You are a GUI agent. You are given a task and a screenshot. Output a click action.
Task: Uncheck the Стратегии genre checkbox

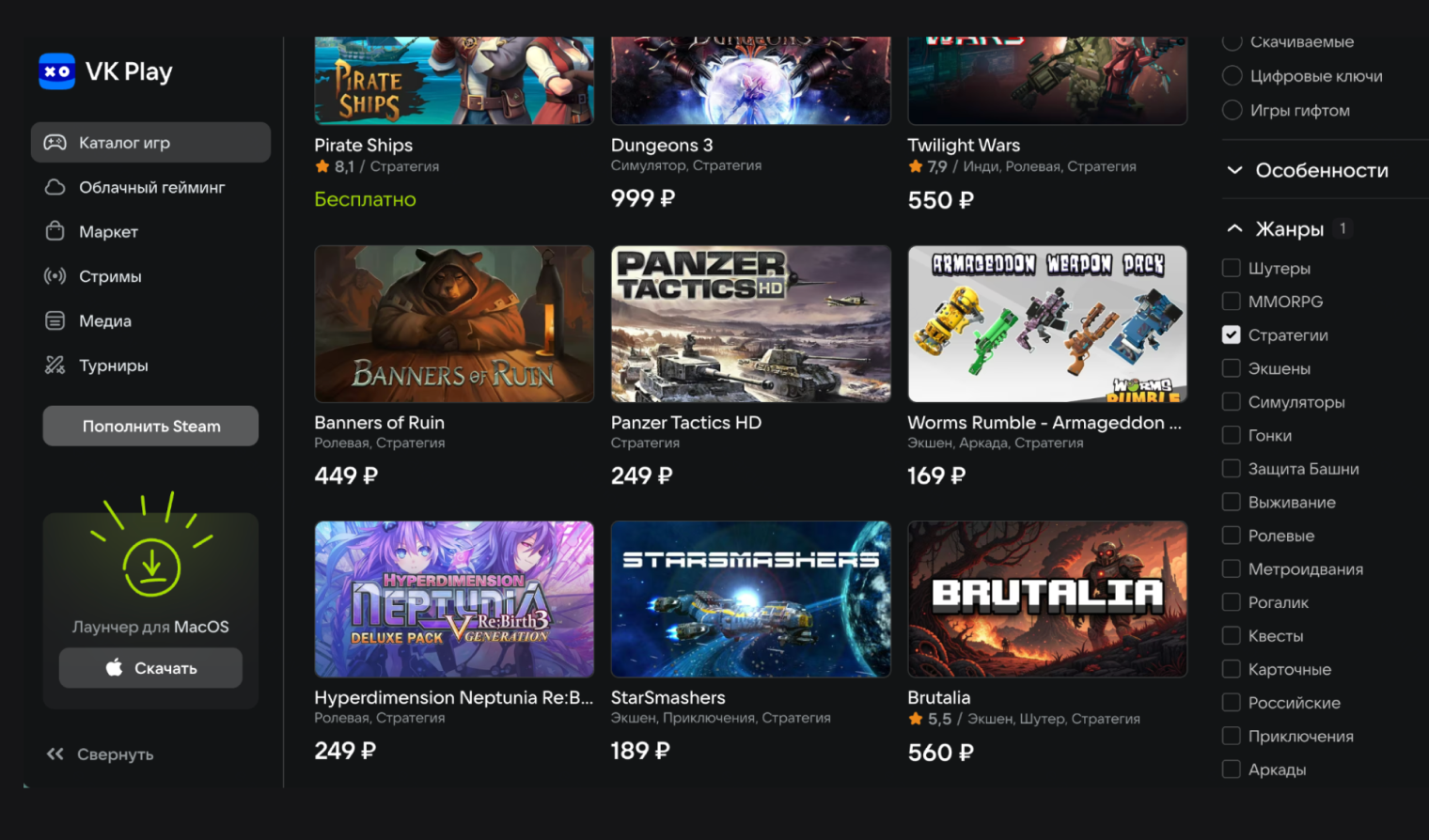pyautogui.click(x=1231, y=334)
